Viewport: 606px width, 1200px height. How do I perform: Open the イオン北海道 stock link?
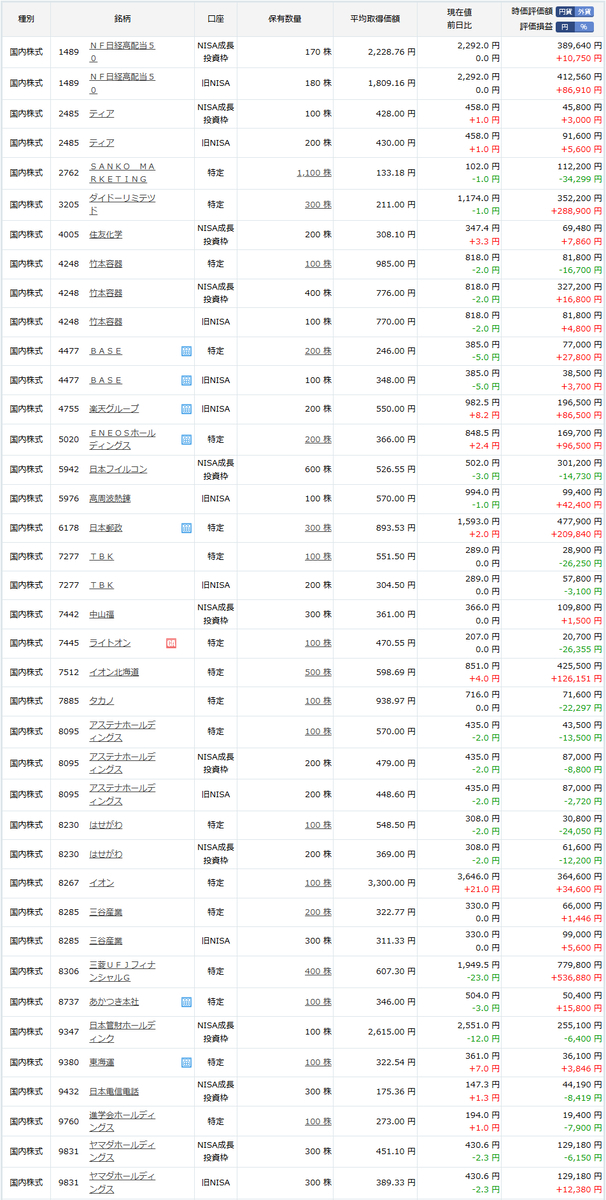click(x=114, y=672)
